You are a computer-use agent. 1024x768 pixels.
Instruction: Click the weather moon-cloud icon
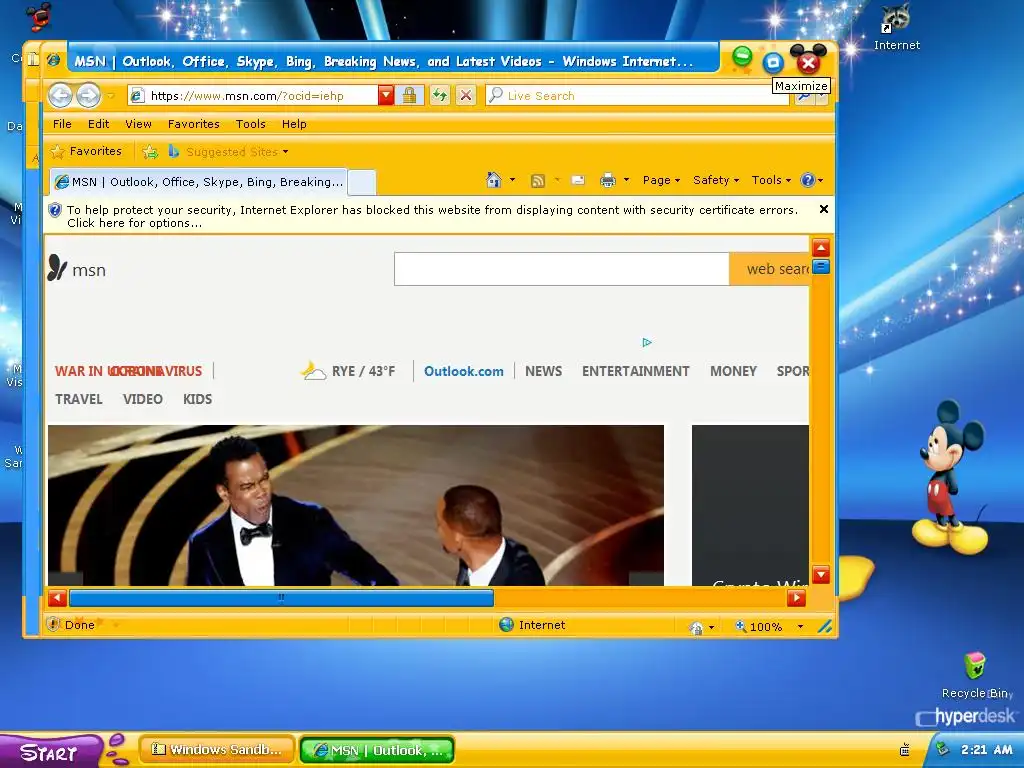[313, 371]
